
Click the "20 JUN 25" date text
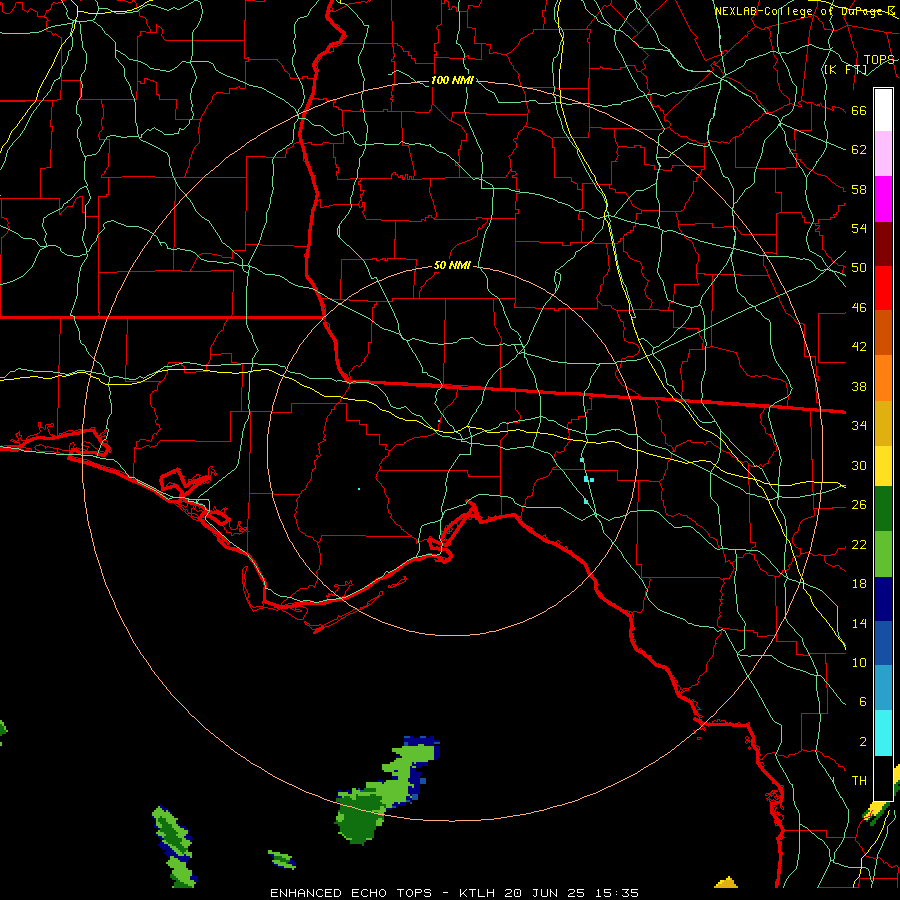pyautogui.click(x=545, y=893)
